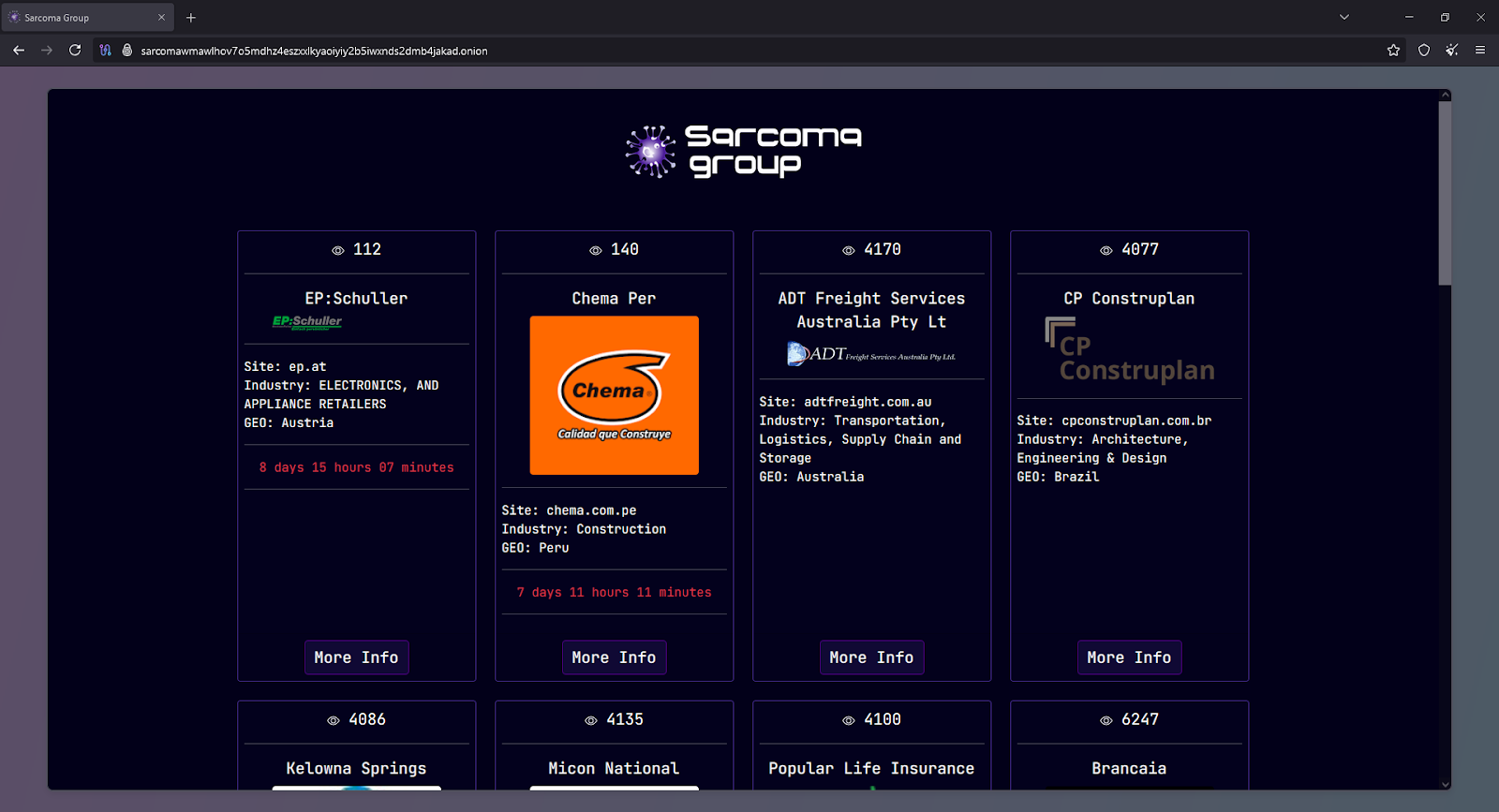Image resolution: width=1499 pixels, height=812 pixels.
Task: Click the forward navigation arrow
Action: tap(47, 51)
